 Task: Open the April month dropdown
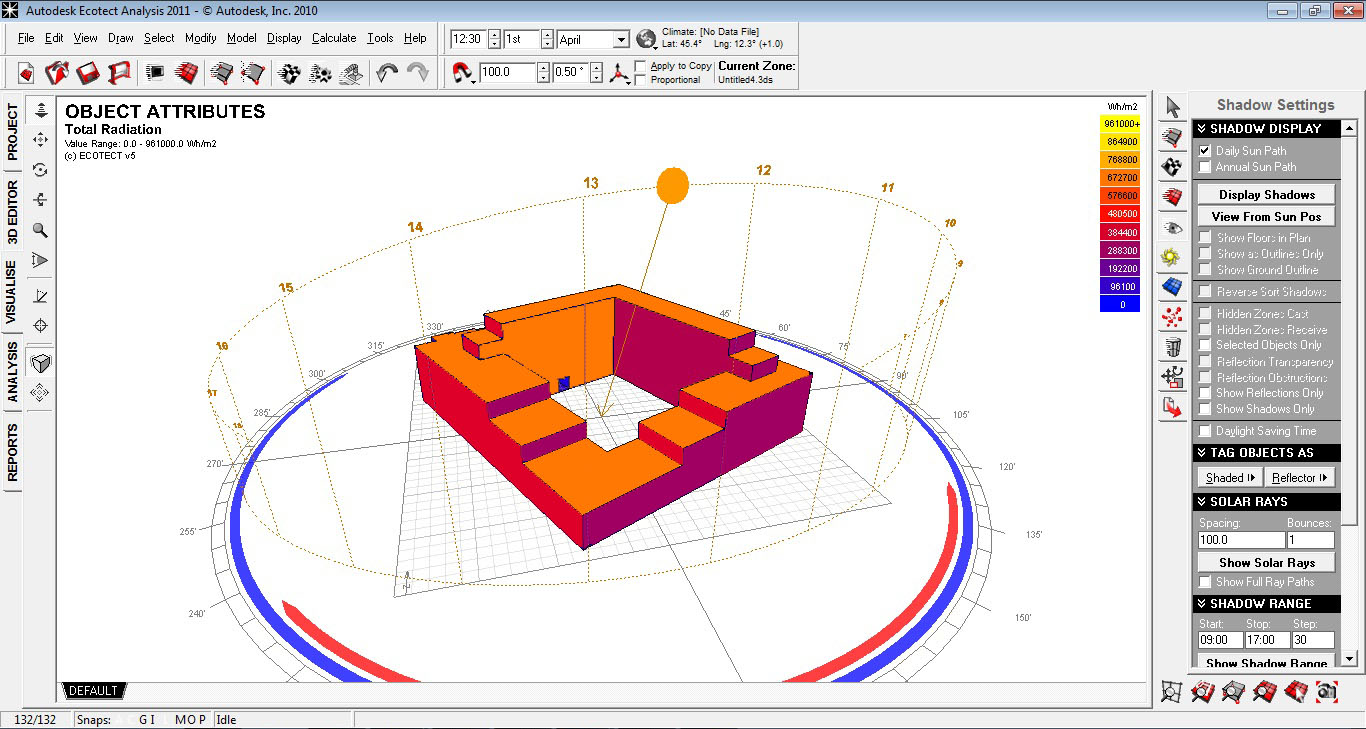coord(620,40)
